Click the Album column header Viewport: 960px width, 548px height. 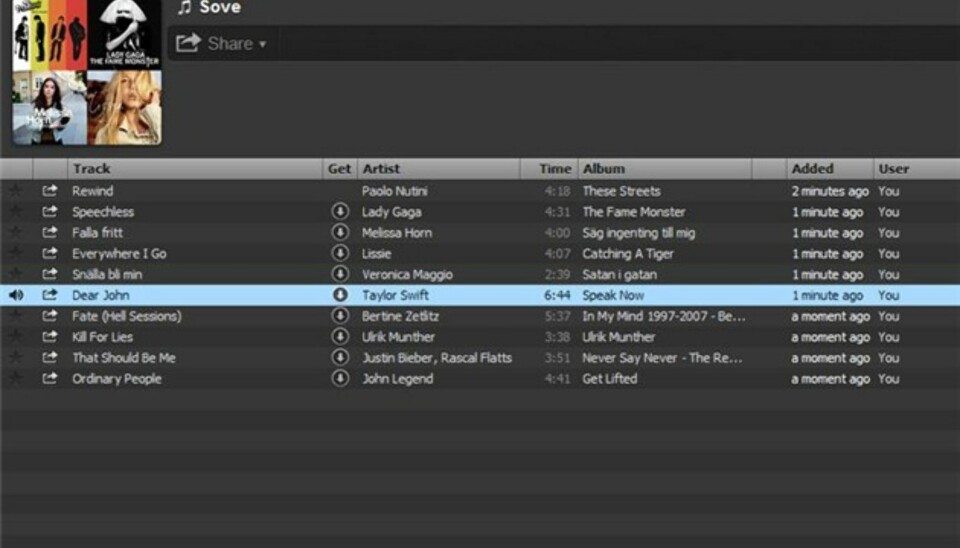604,169
